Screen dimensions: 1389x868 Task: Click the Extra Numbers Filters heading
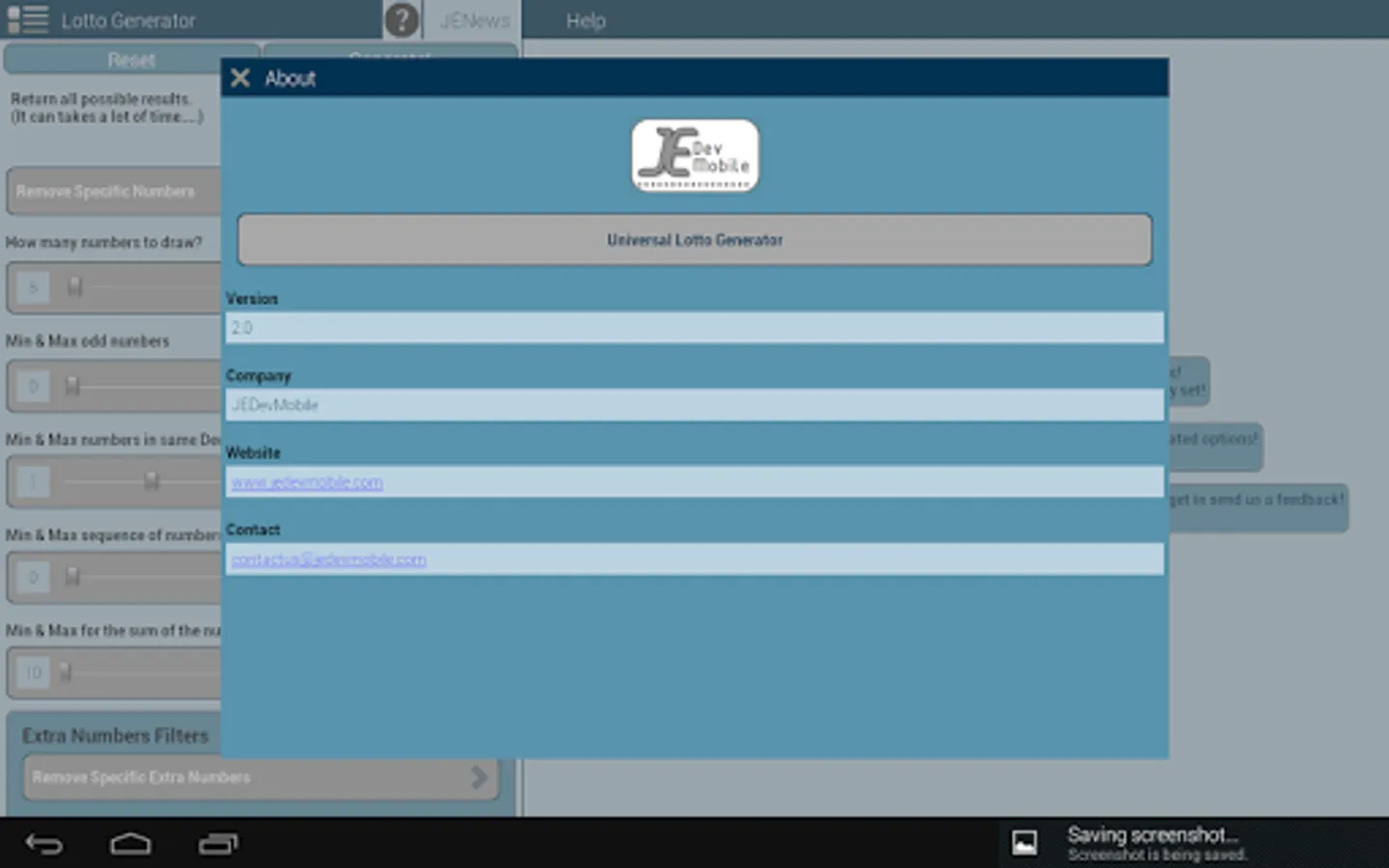click(115, 736)
